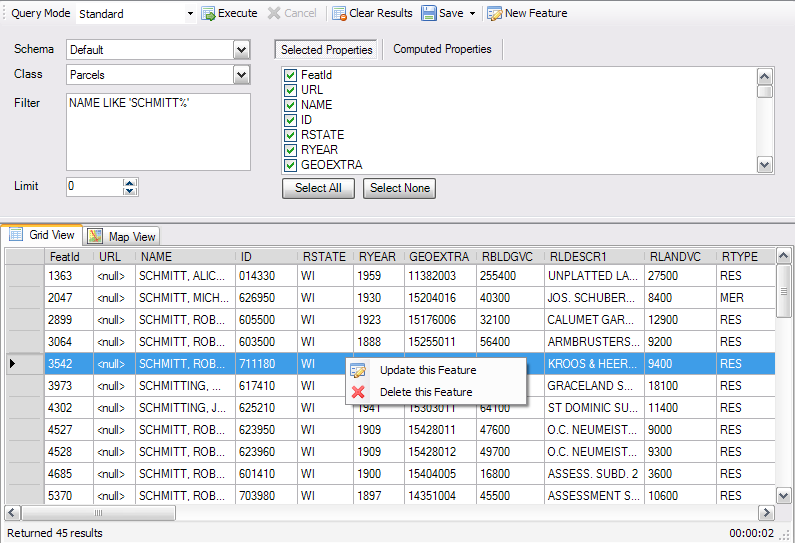Click the red X delete icon
795x543 pixels.
point(358,392)
